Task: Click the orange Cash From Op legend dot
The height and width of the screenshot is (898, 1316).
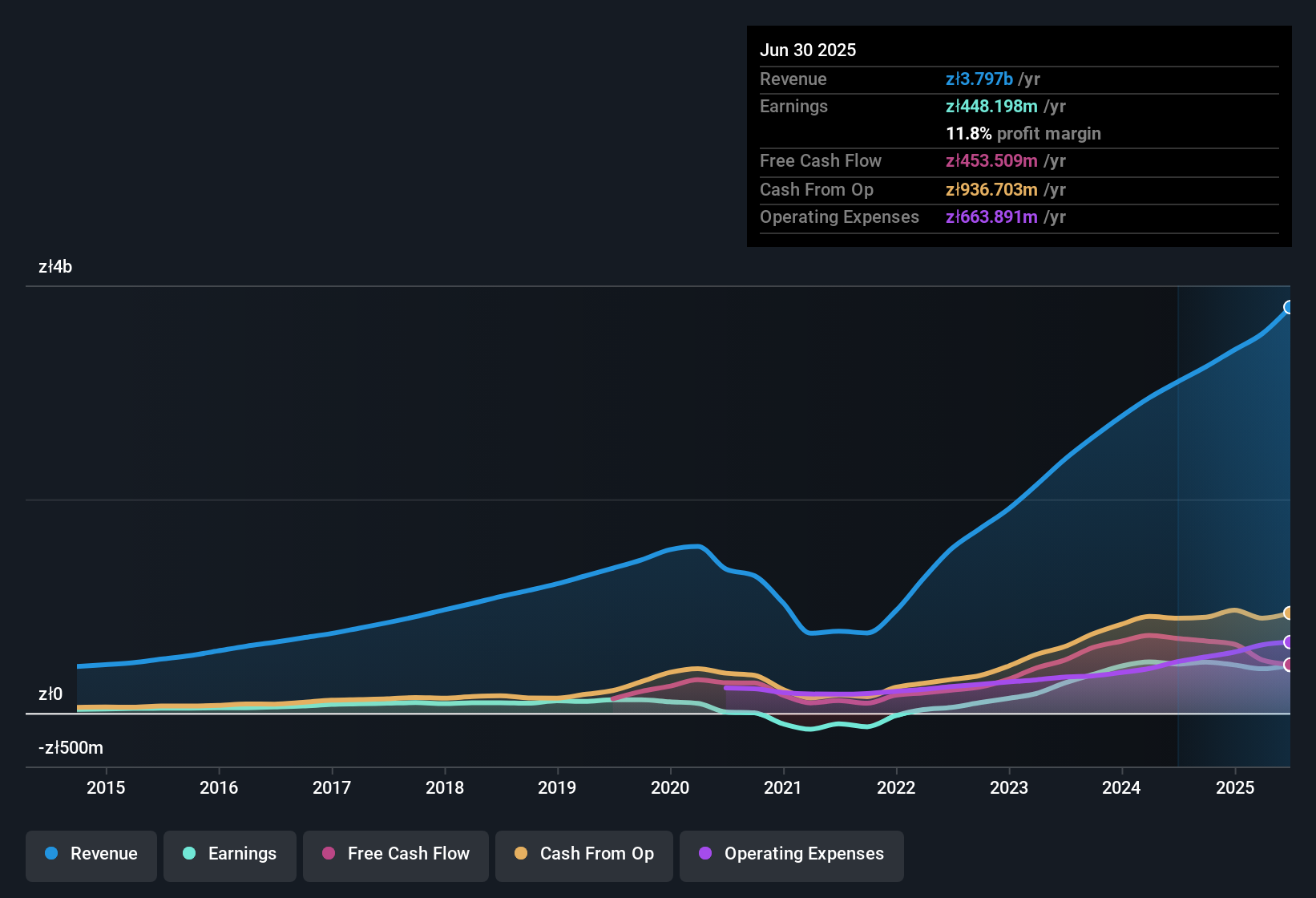Action: [521, 854]
